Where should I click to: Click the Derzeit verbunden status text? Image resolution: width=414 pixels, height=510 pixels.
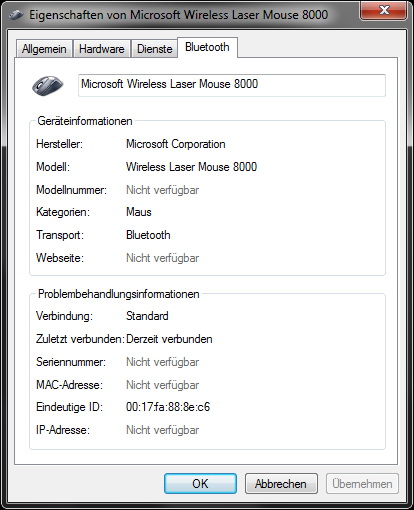pos(169,339)
